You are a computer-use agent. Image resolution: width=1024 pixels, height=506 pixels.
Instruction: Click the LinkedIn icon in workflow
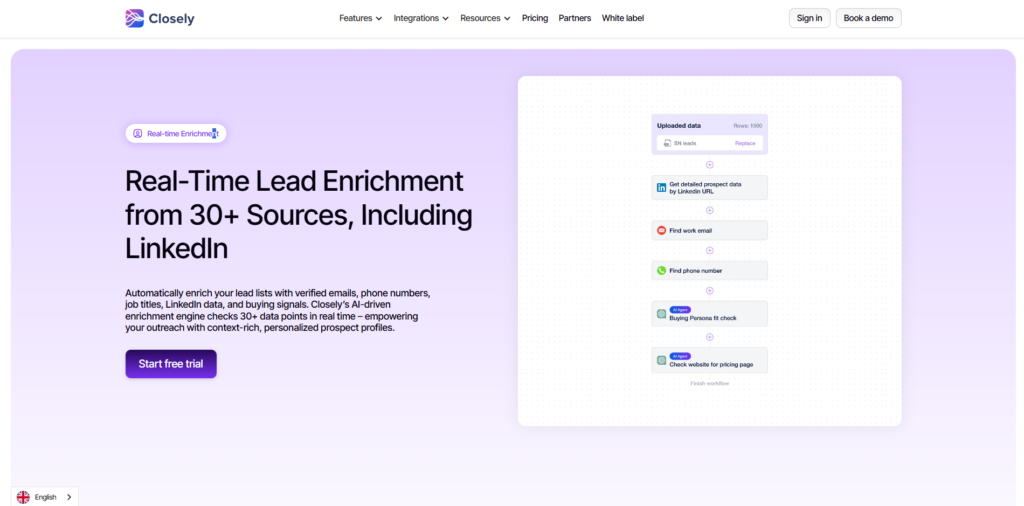[661, 187]
